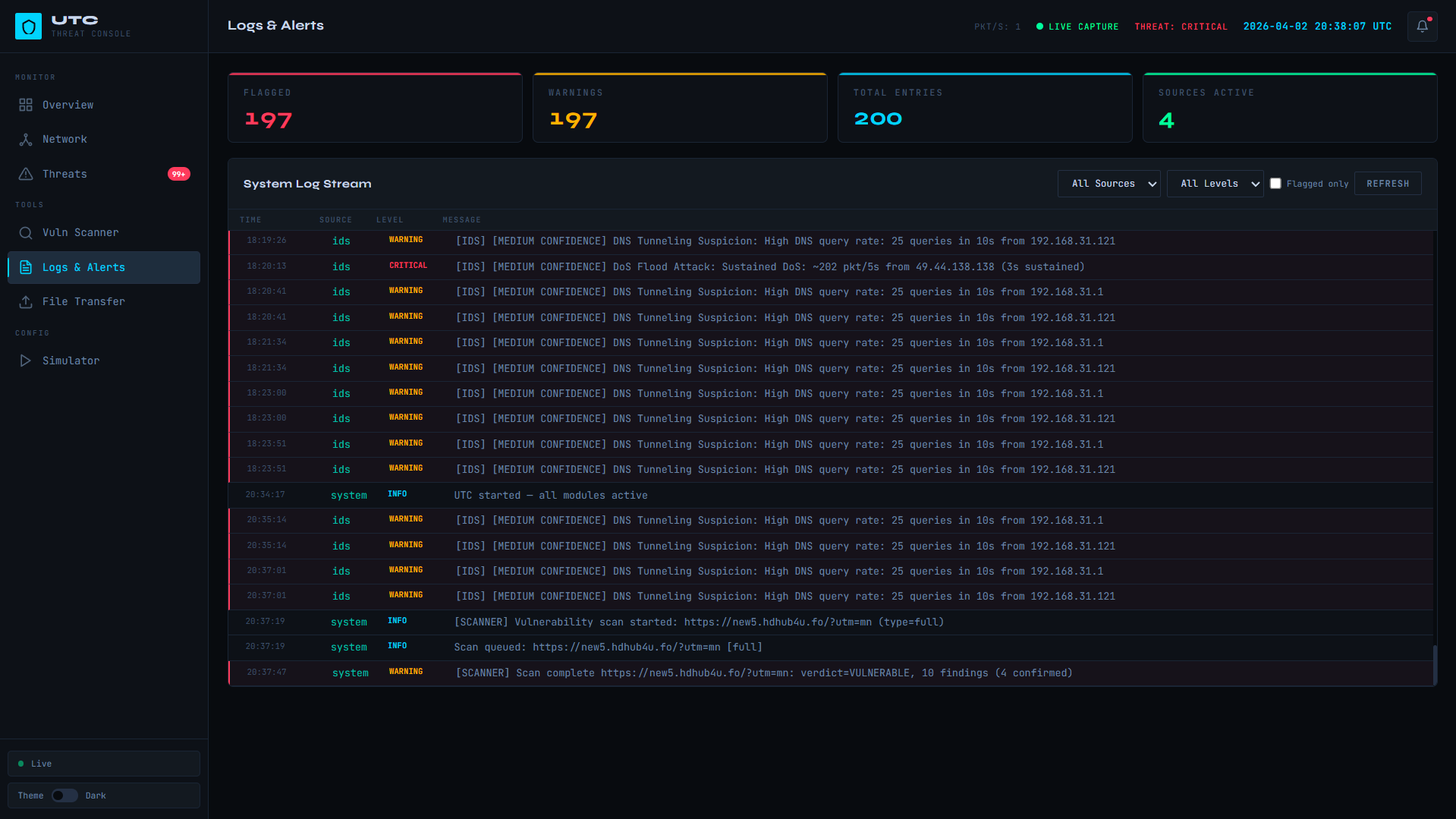Open the Network section
1456x819 pixels.
104,140
